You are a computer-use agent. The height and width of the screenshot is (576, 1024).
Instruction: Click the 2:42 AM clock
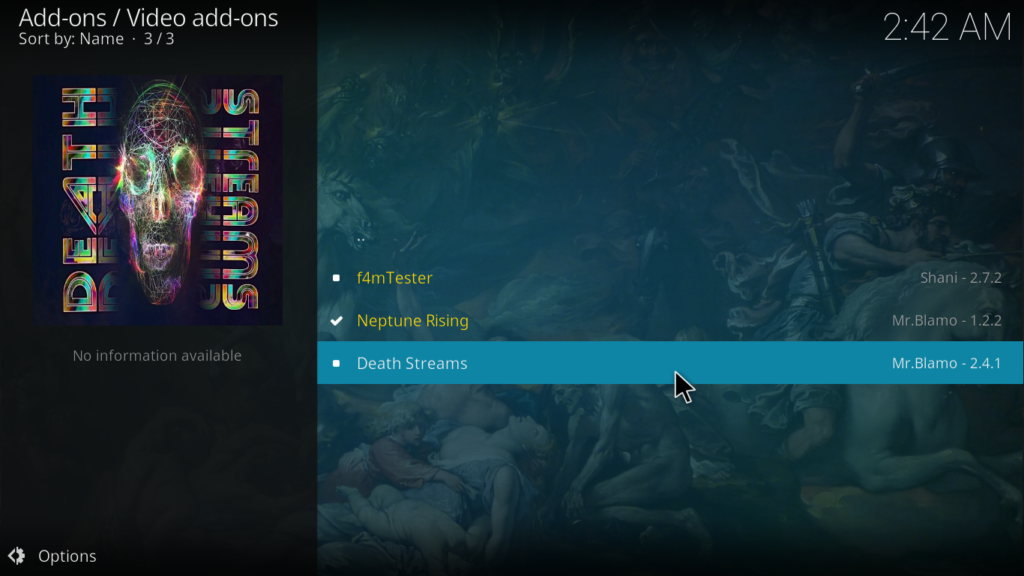tap(947, 27)
